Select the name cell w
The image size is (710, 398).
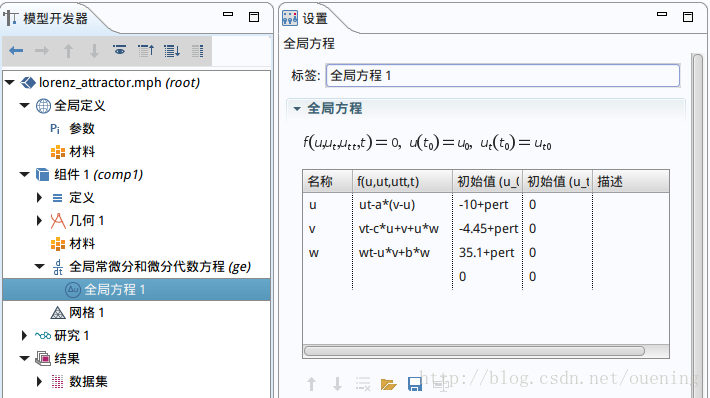click(327, 252)
